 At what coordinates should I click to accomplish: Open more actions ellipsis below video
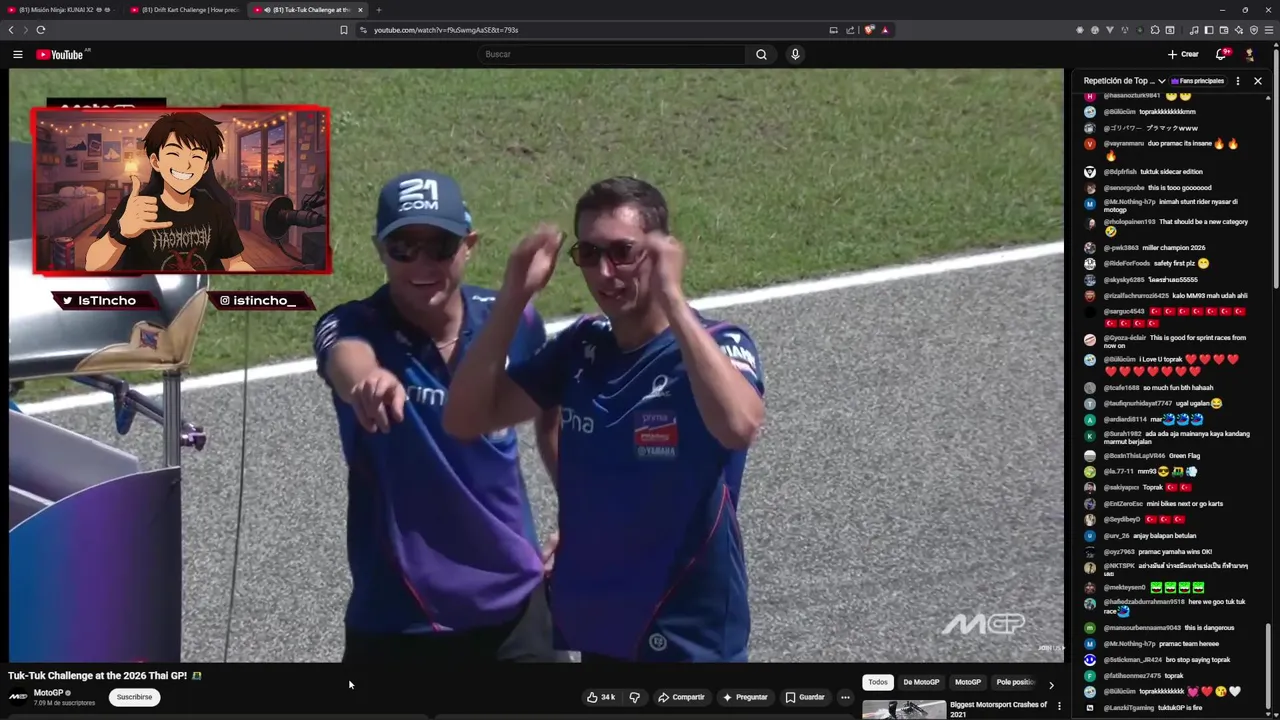tap(845, 697)
